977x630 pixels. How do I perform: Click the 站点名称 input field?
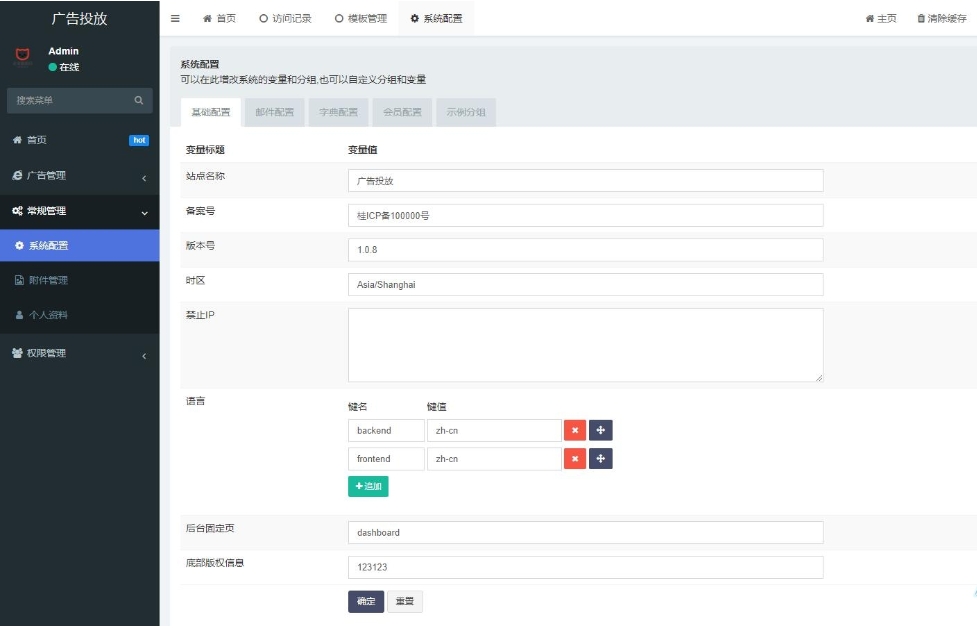(x=585, y=180)
